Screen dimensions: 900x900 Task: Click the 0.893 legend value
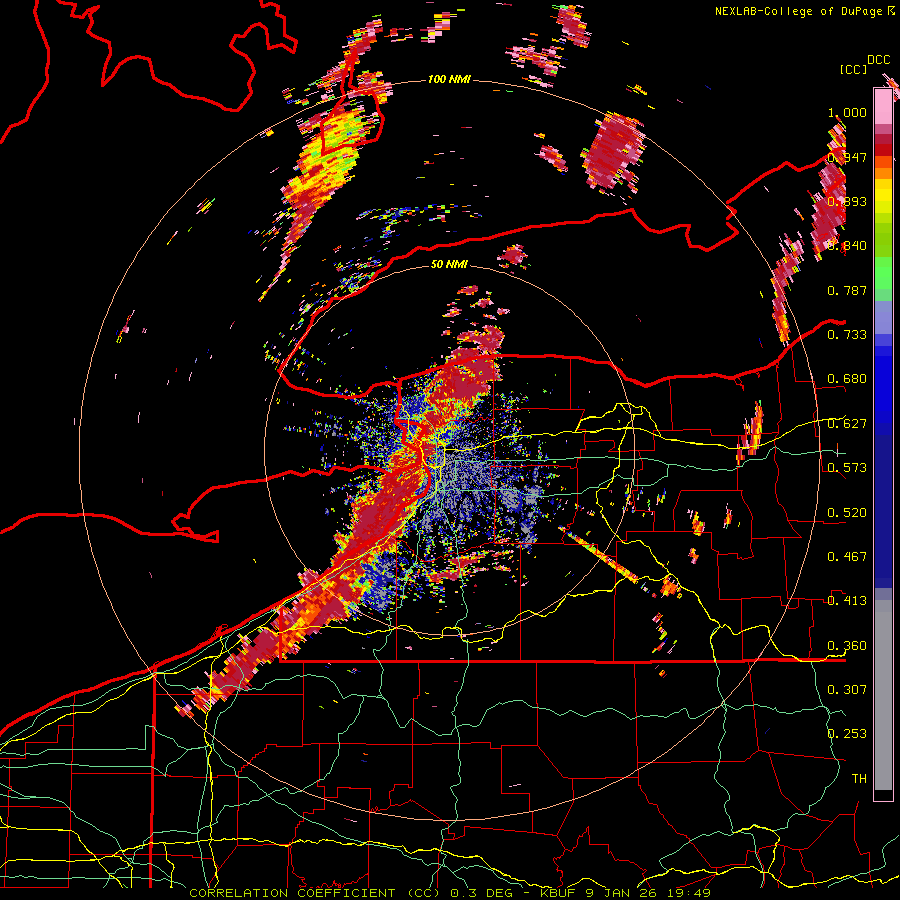pyautogui.click(x=847, y=201)
